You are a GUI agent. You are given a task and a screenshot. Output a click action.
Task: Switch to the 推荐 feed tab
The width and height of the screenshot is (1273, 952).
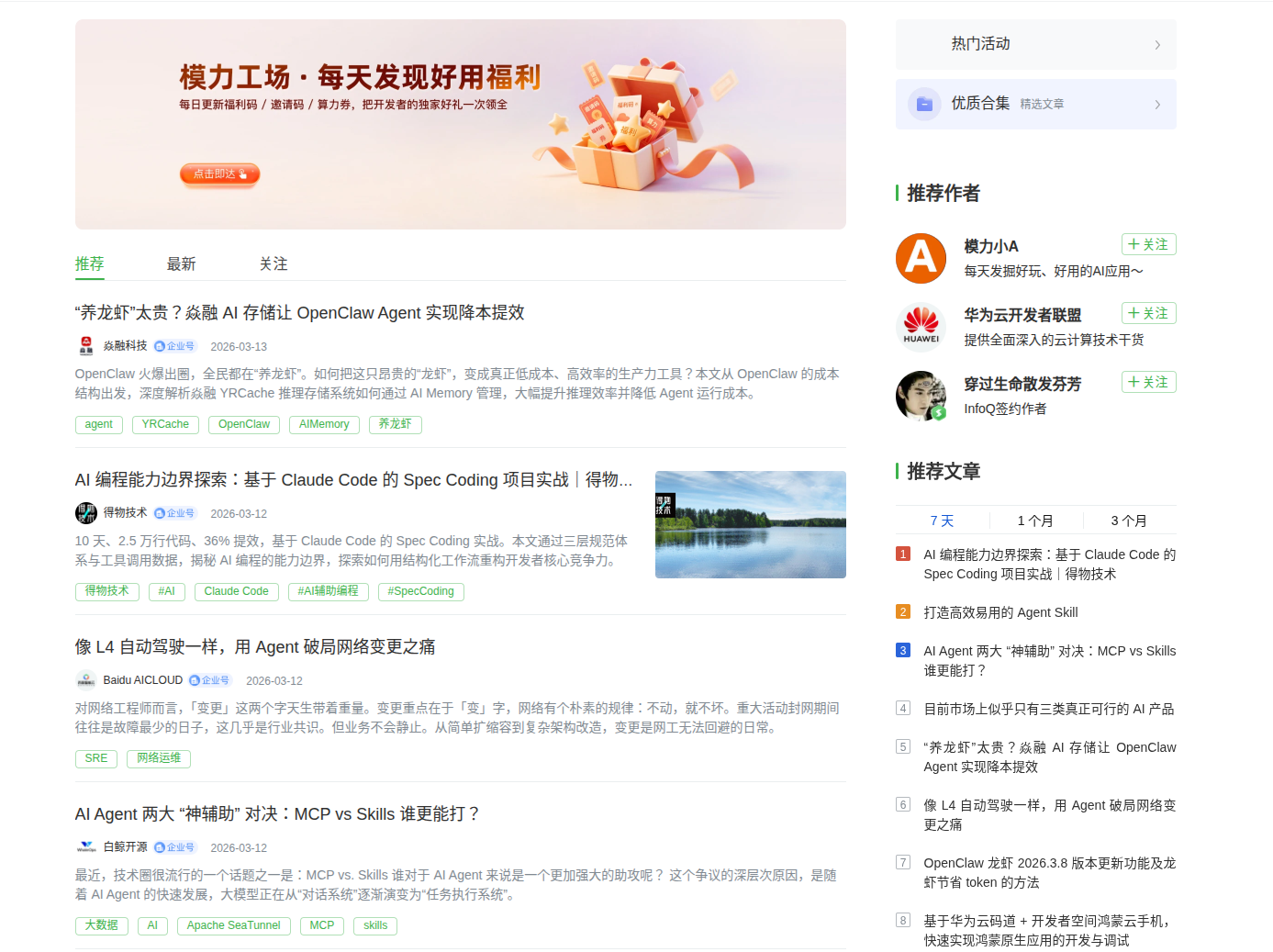click(x=89, y=264)
